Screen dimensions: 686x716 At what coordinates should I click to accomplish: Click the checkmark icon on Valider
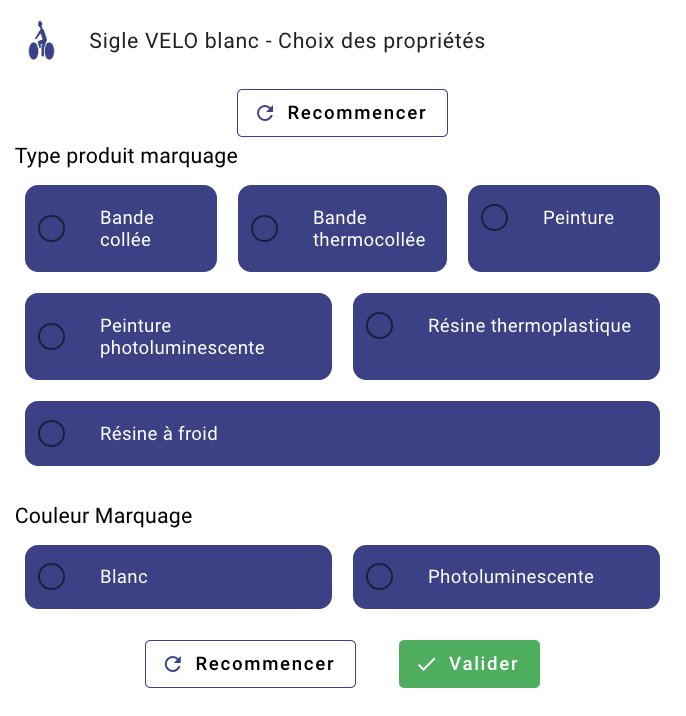click(427, 664)
